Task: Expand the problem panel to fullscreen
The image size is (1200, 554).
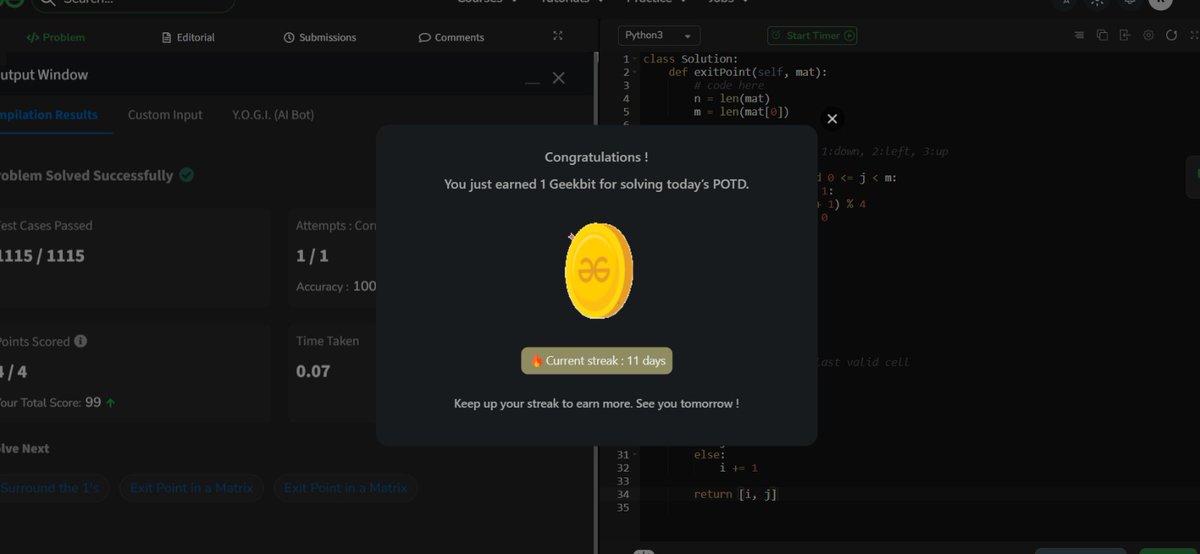Action: [x=558, y=36]
